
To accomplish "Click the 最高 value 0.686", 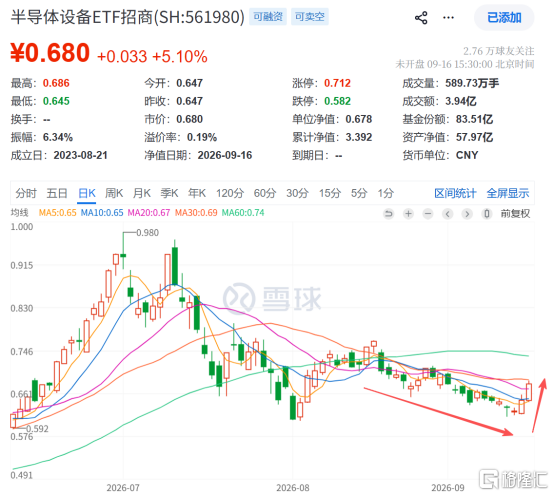I will pyautogui.click(x=56, y=83).
